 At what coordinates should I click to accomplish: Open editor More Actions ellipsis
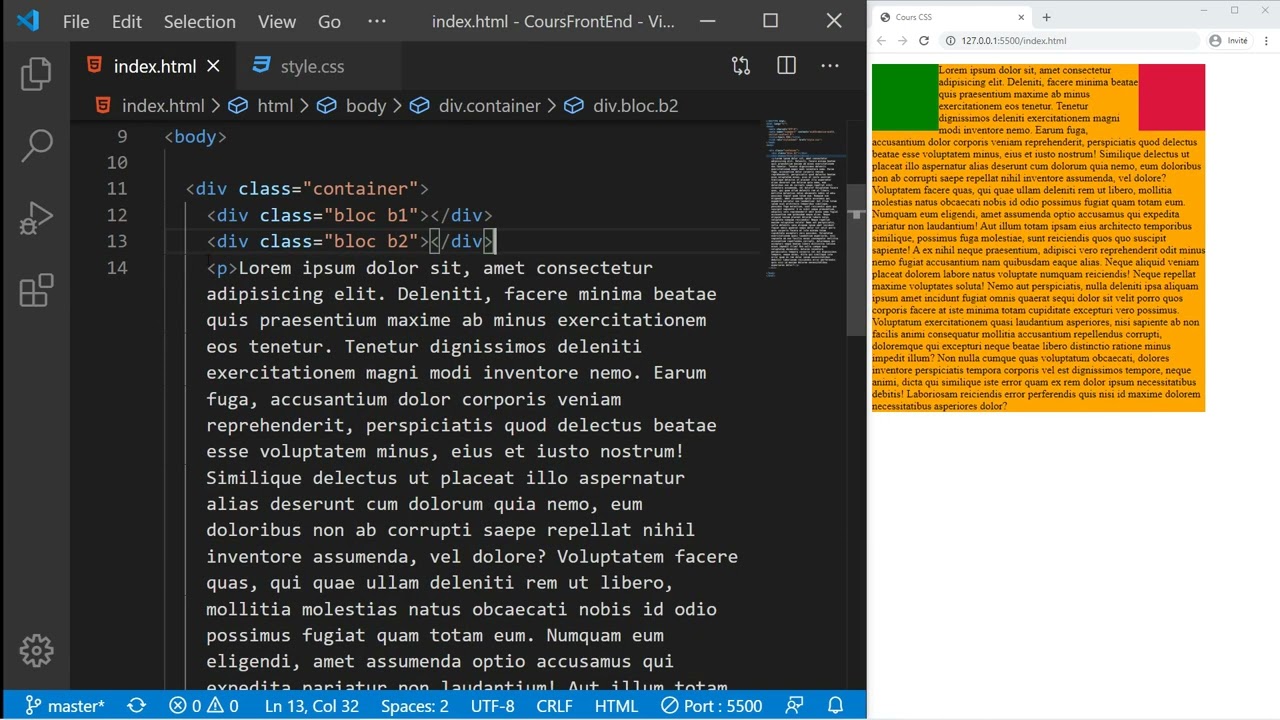(x=830, y=66)
